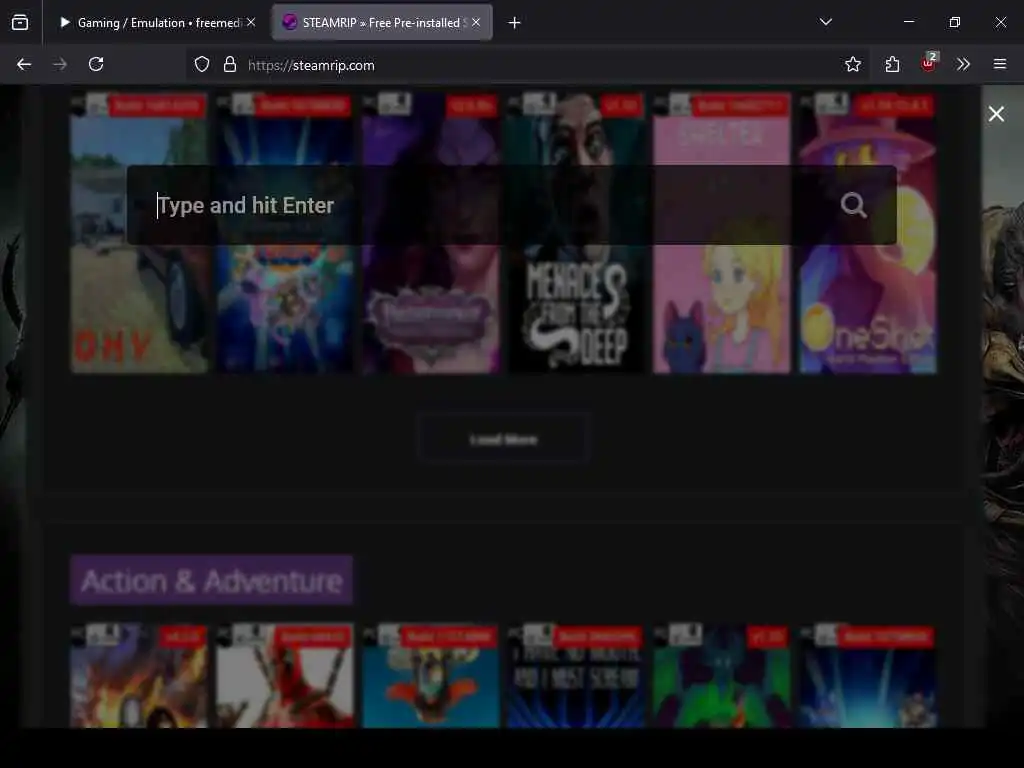The image size is (1024, 768).
Task: Open Menace from the Deep game cover
Action: [x=577, y=233]
